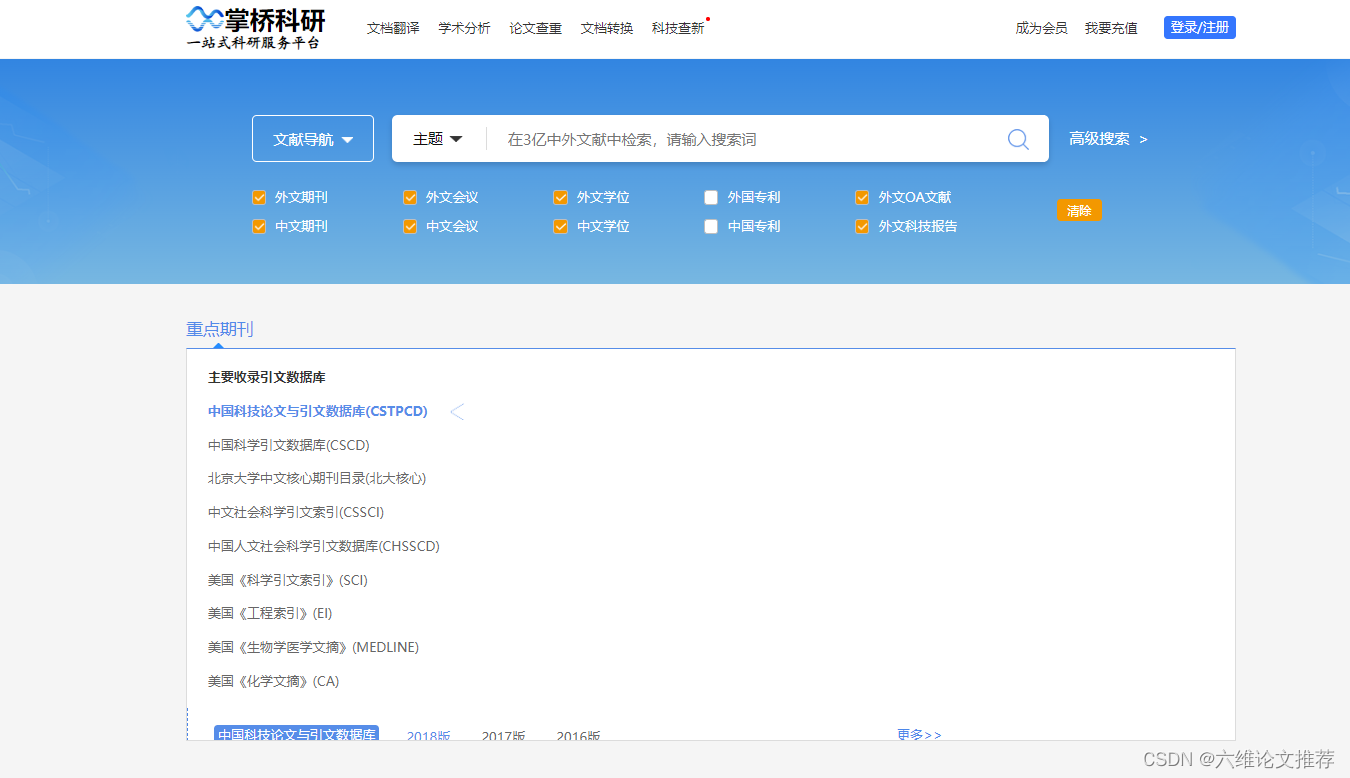Select 中国科学引文数据库(CSCD) entry
Viewport: 1350px width, 778px height.
(289, 445)
